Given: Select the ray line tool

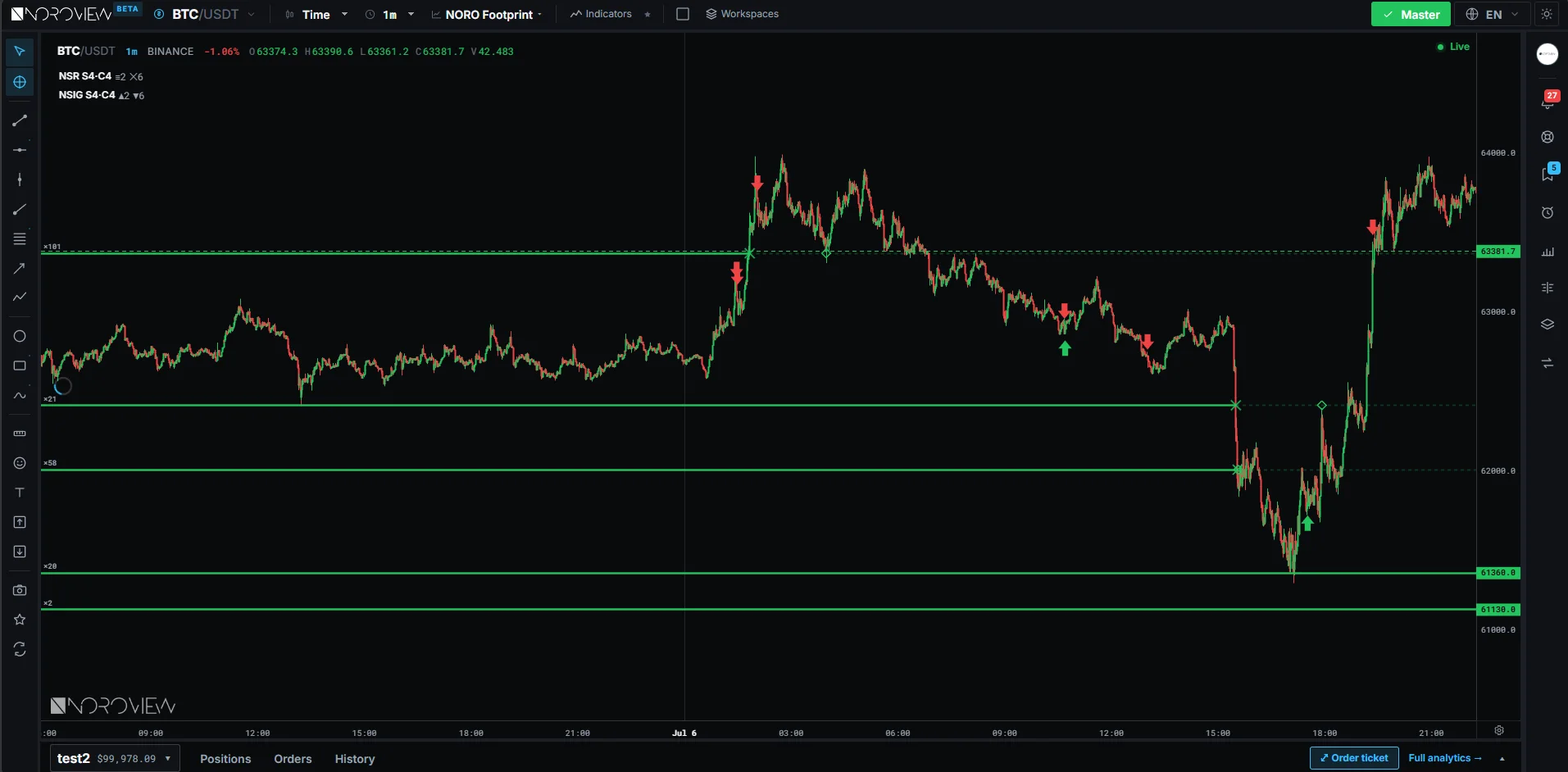Looking at the screenshot, I should pyautogui.click(x=20, y=210).
